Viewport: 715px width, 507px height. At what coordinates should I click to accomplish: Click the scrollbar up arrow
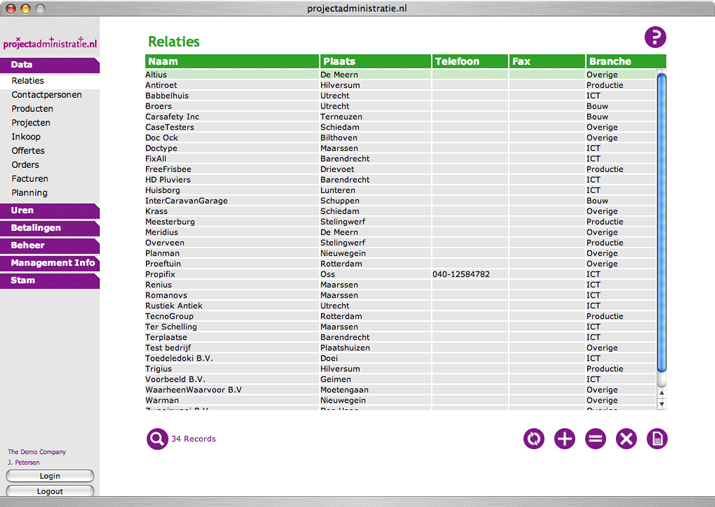[x=662, y=393]
